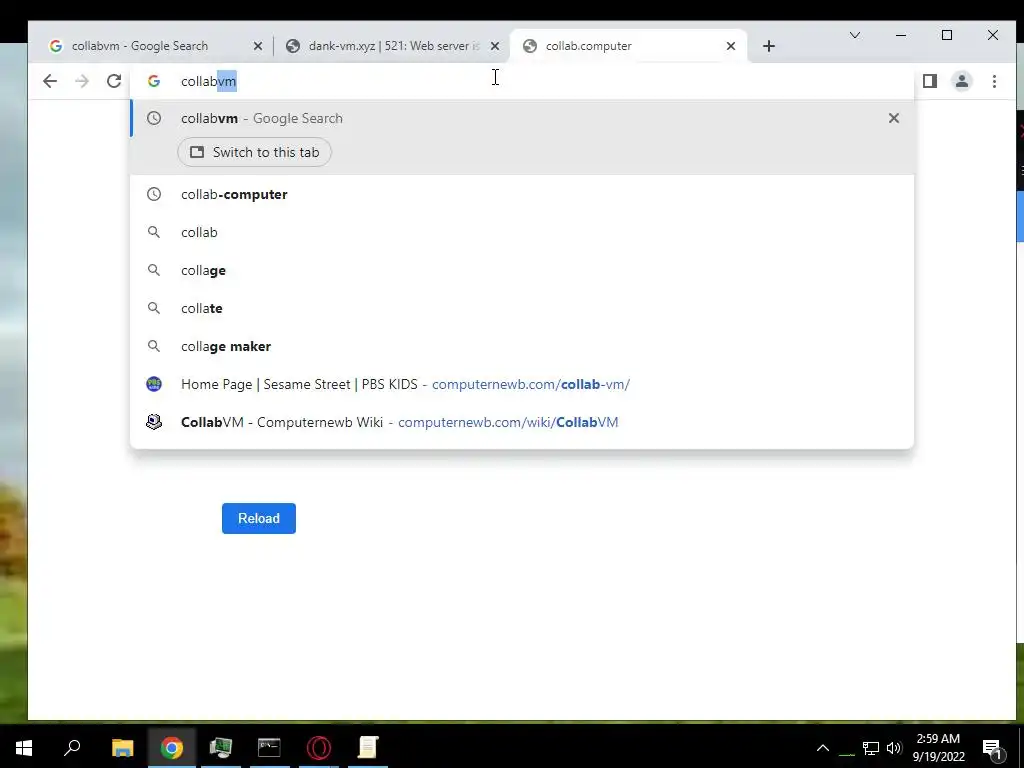The width and height of the screenshot is (1024, 768).
Task: Click the Chrome taskbar icon
Action: (172, 747)
